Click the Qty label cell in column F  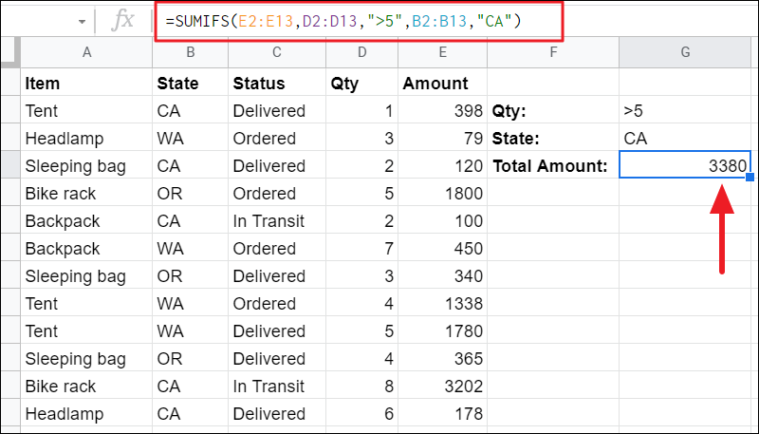[x=552, y=111]
